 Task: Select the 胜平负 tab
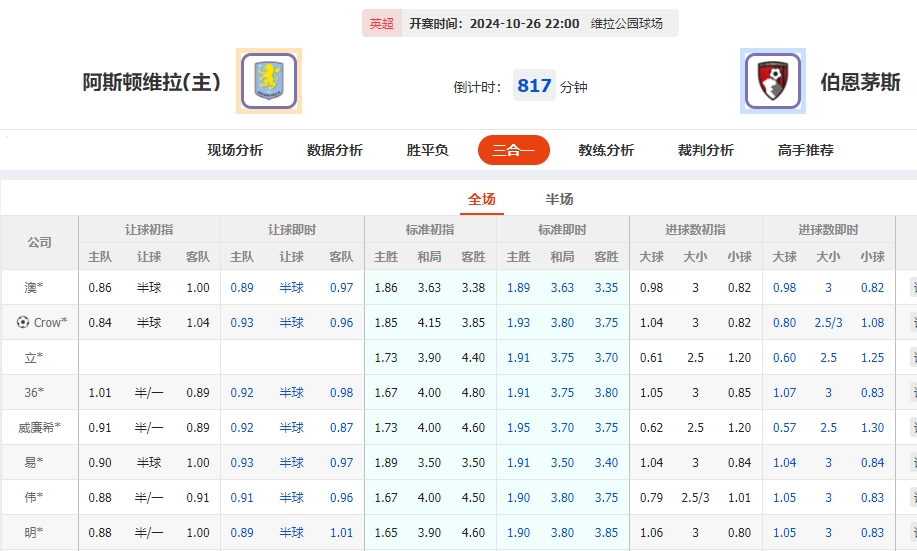[x=427, y=150]
